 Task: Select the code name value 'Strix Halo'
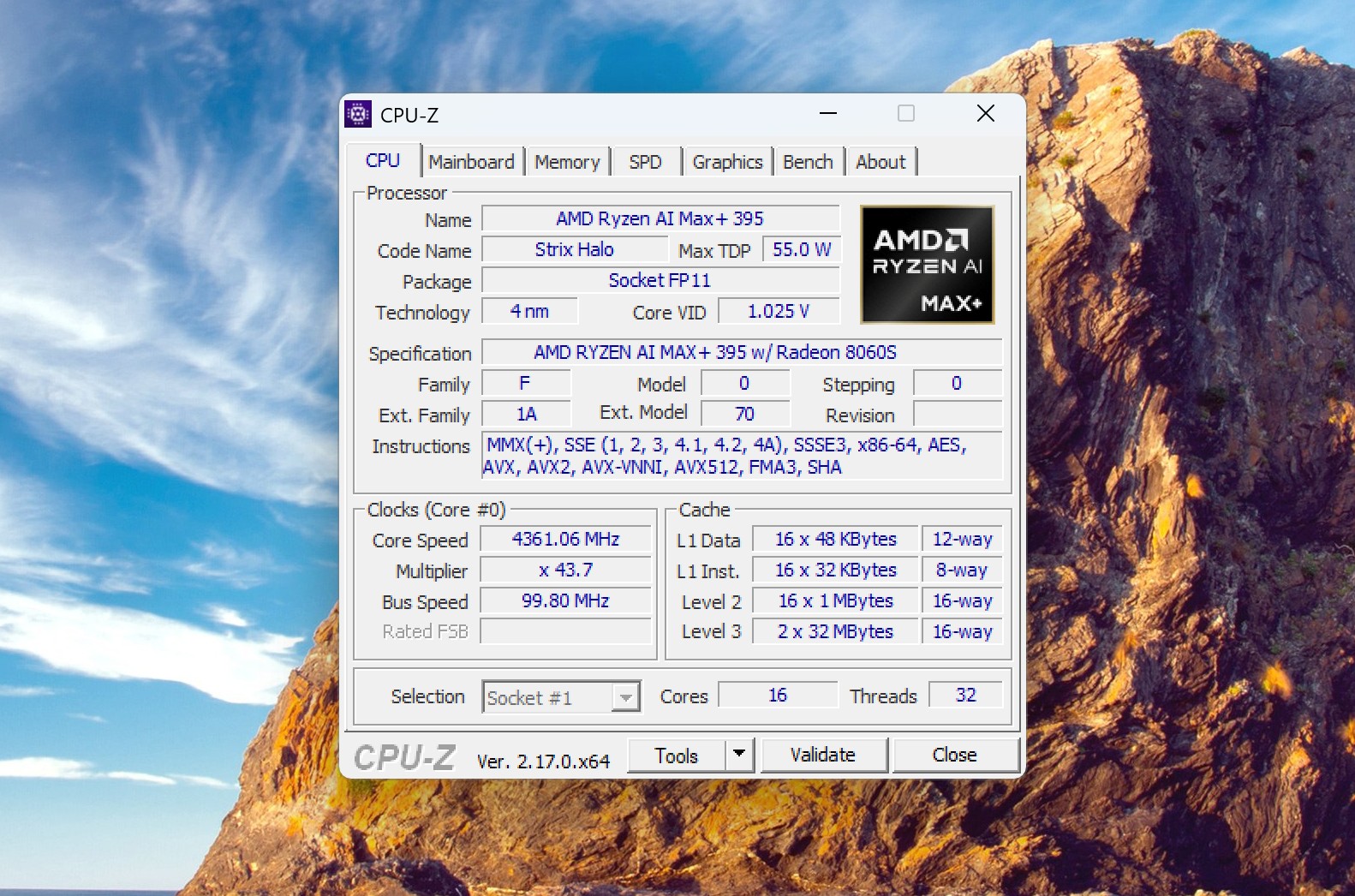pyautogui.click(x=575, y=249)
